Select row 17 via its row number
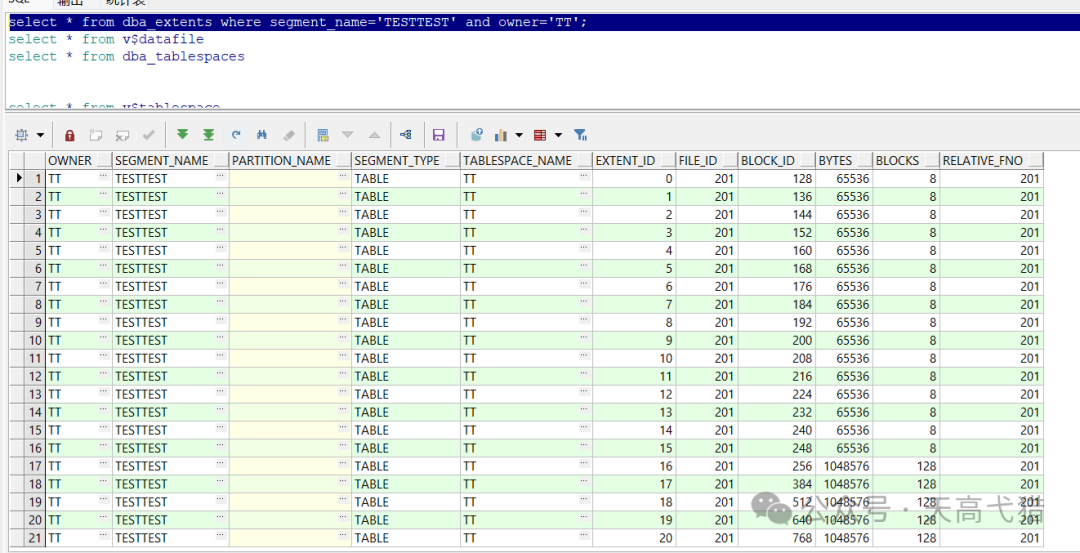1080x553 pixels. tap(34, 466)
